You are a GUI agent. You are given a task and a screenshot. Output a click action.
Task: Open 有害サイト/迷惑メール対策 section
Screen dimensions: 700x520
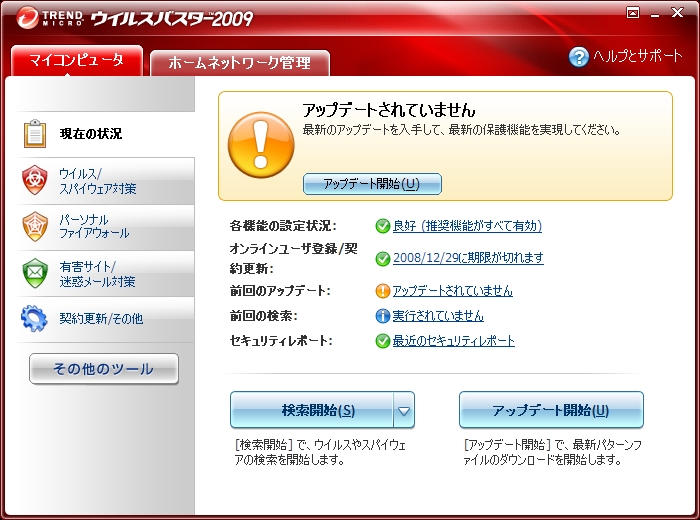click(105, 273)
